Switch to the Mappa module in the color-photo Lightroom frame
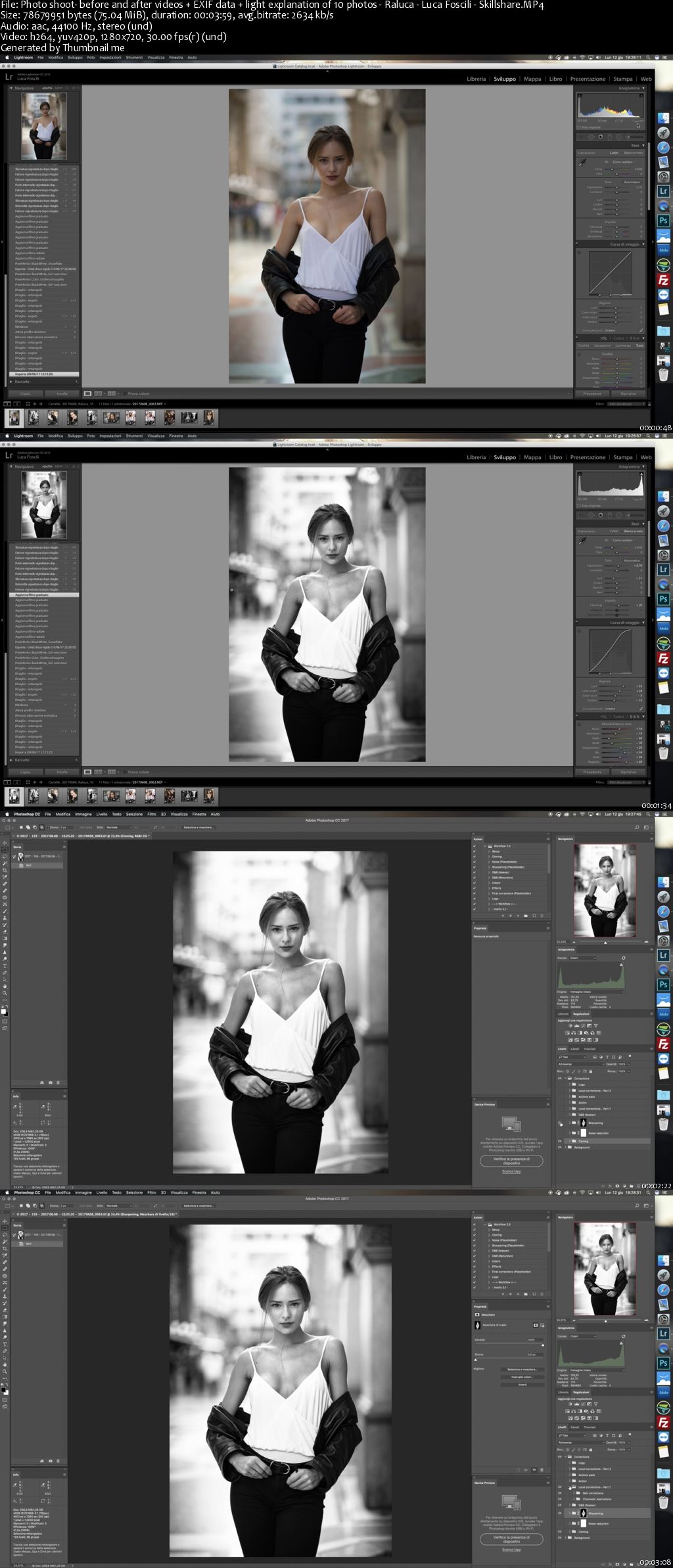Image resolution: width=673 pixels, height=1568 pixels. tap(532, 79)
